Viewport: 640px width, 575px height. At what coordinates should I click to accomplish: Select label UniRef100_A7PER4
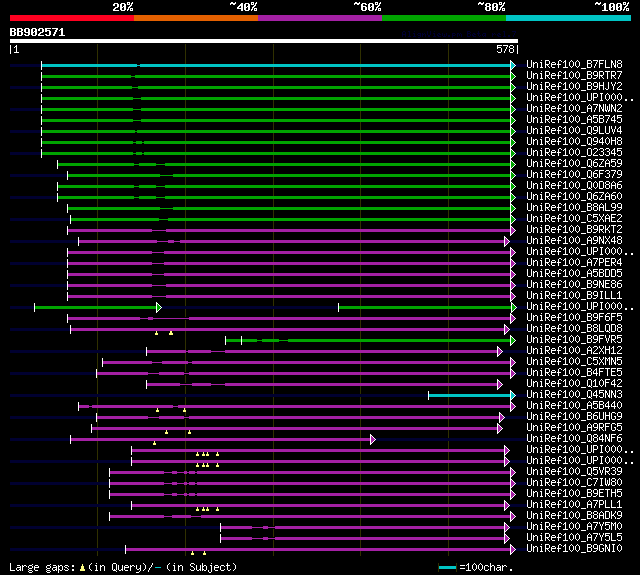click(x=574, y=262)
